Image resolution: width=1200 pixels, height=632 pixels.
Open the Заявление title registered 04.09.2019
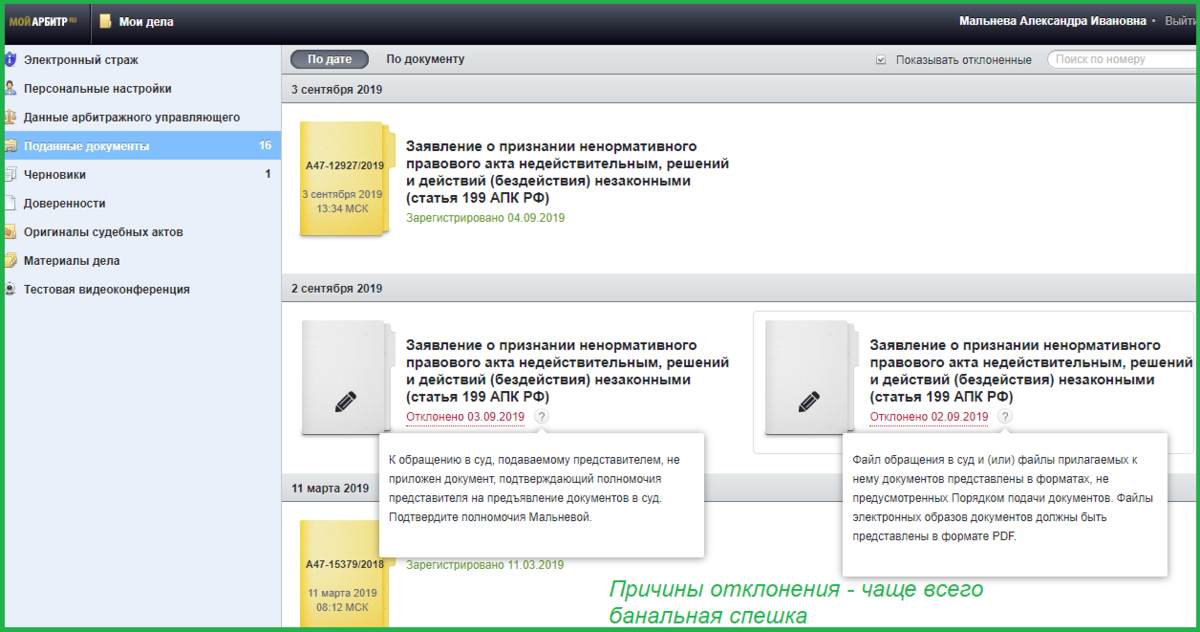[567, 172]
